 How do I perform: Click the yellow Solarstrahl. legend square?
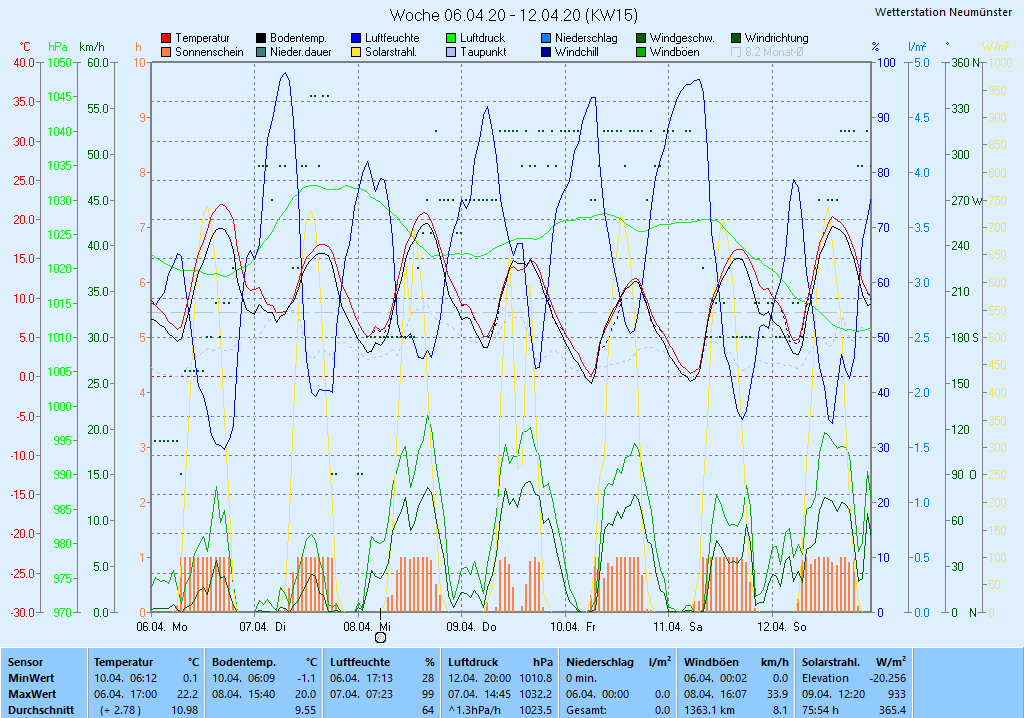tap(357, 52)
